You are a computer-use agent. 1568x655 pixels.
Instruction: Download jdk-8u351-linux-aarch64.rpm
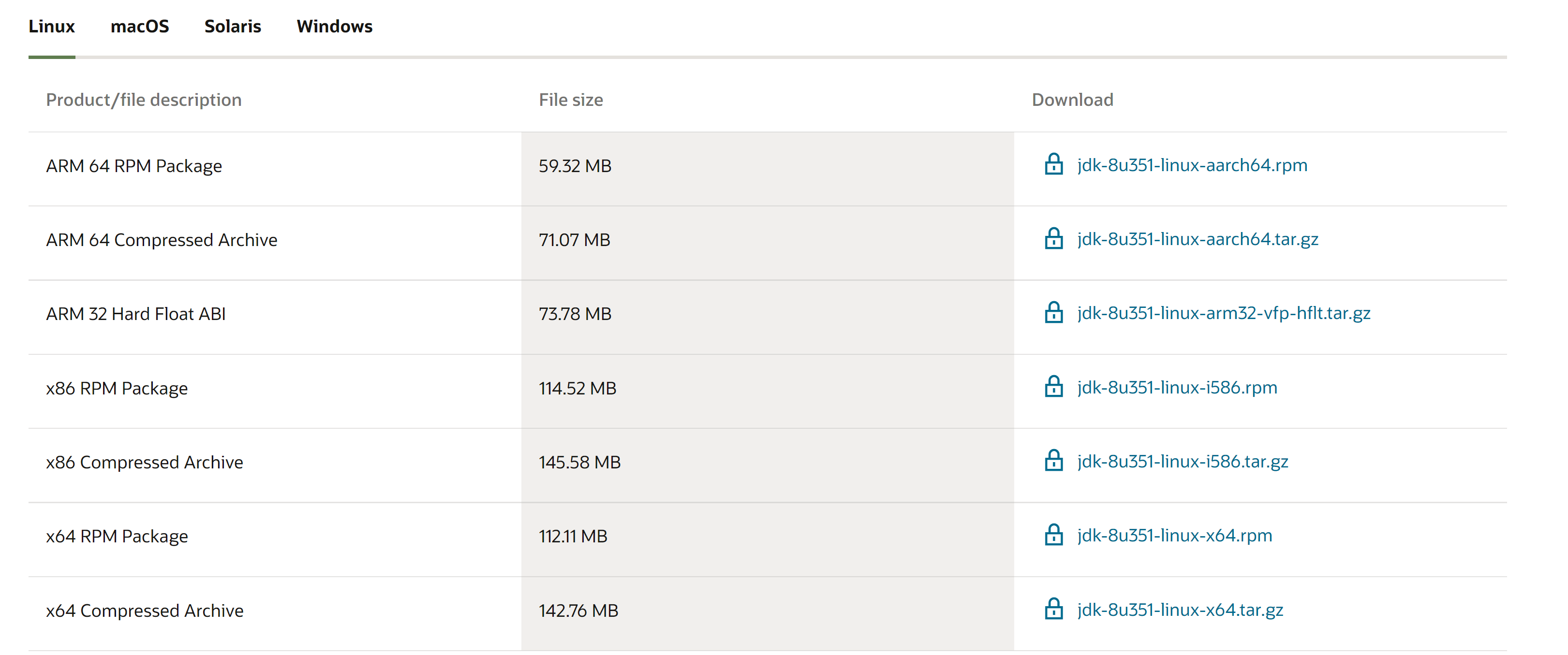click(x=1192, y=165)
